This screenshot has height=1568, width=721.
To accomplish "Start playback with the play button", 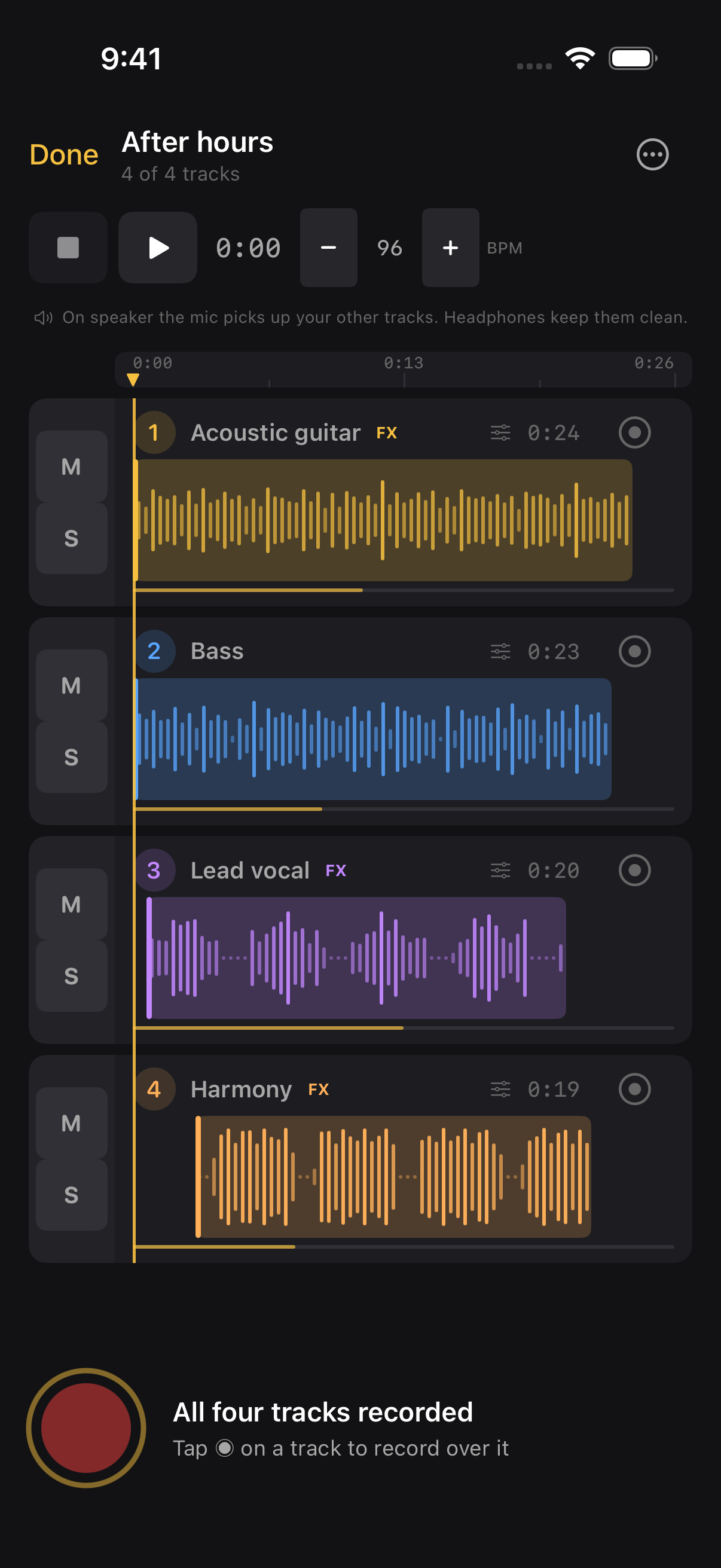I will 158,248.
